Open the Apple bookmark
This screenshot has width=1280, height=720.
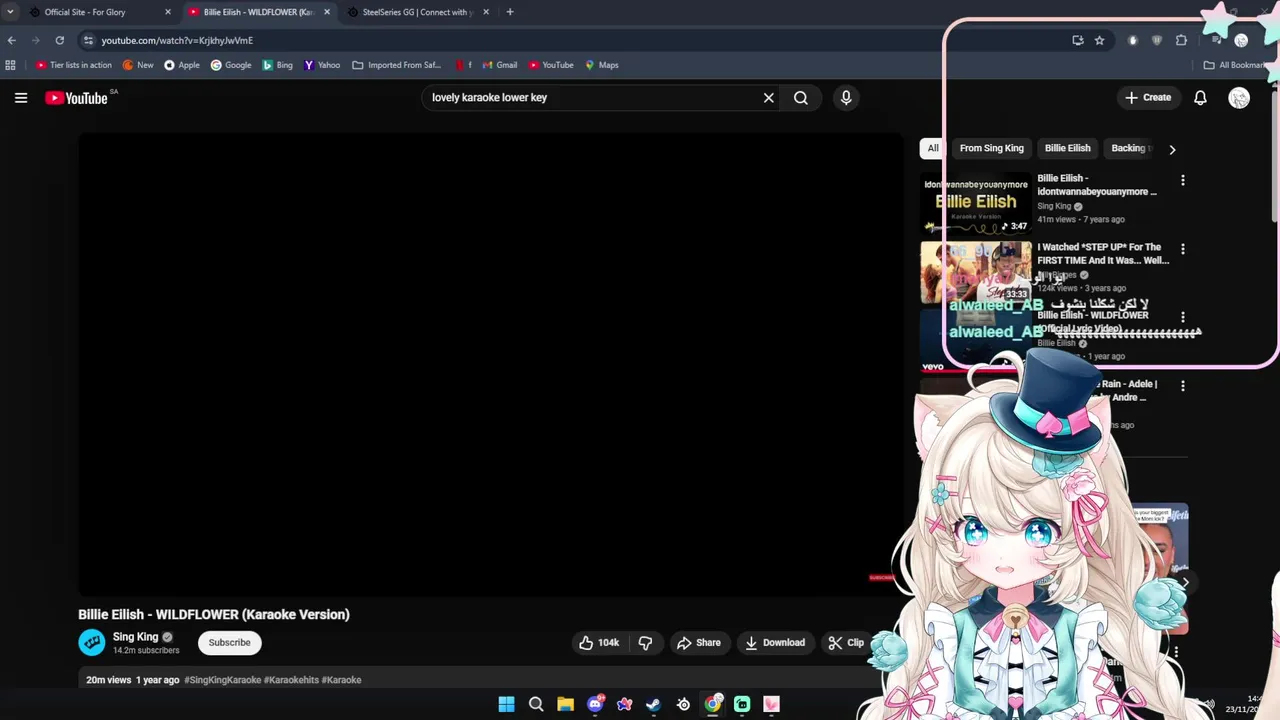pos(182,65)
